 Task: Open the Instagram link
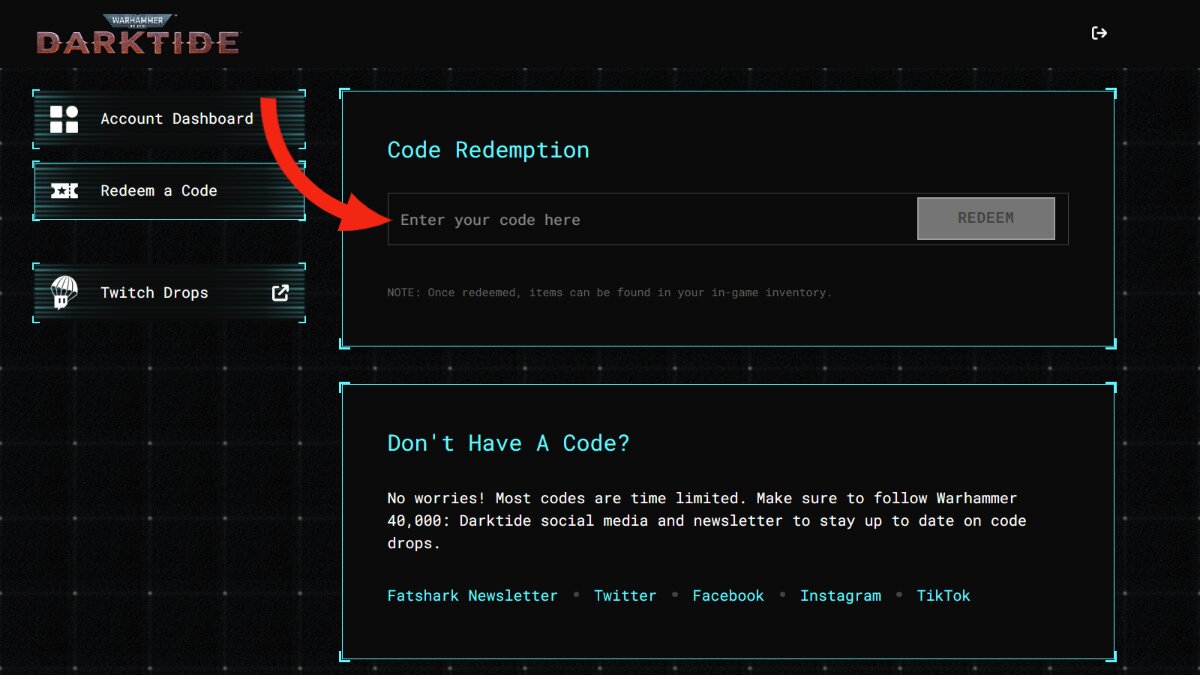coord(840,596)
